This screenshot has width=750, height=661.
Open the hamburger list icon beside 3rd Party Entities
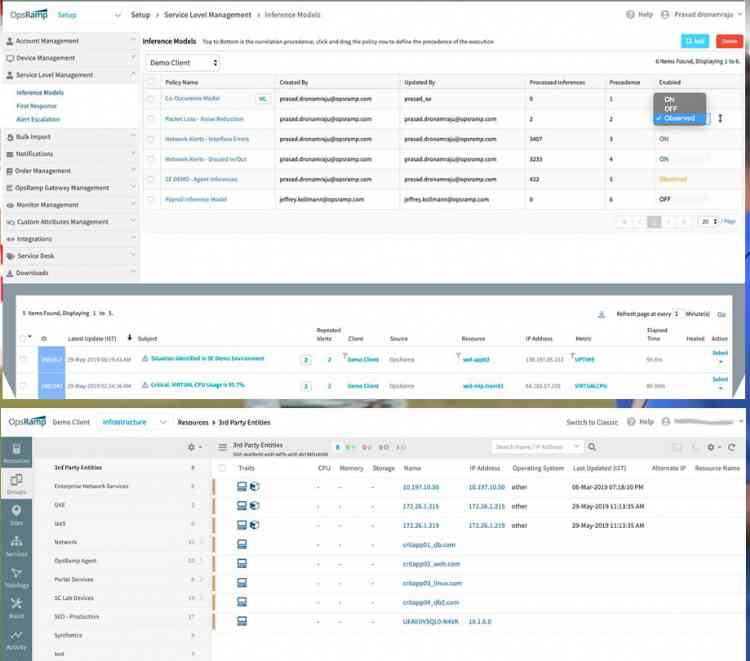point(222,447)
